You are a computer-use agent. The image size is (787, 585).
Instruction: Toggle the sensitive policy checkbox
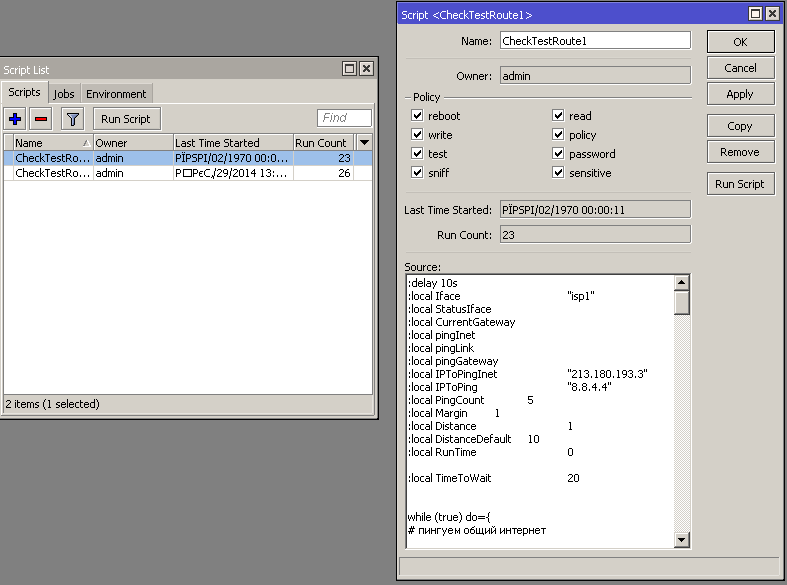(x=558, y=173)
